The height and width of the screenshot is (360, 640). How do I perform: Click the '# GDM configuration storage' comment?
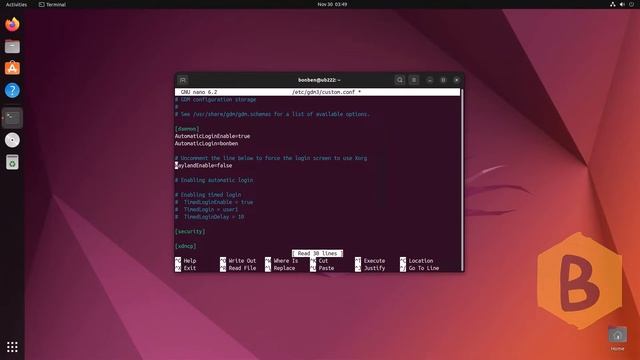(216, 100)
